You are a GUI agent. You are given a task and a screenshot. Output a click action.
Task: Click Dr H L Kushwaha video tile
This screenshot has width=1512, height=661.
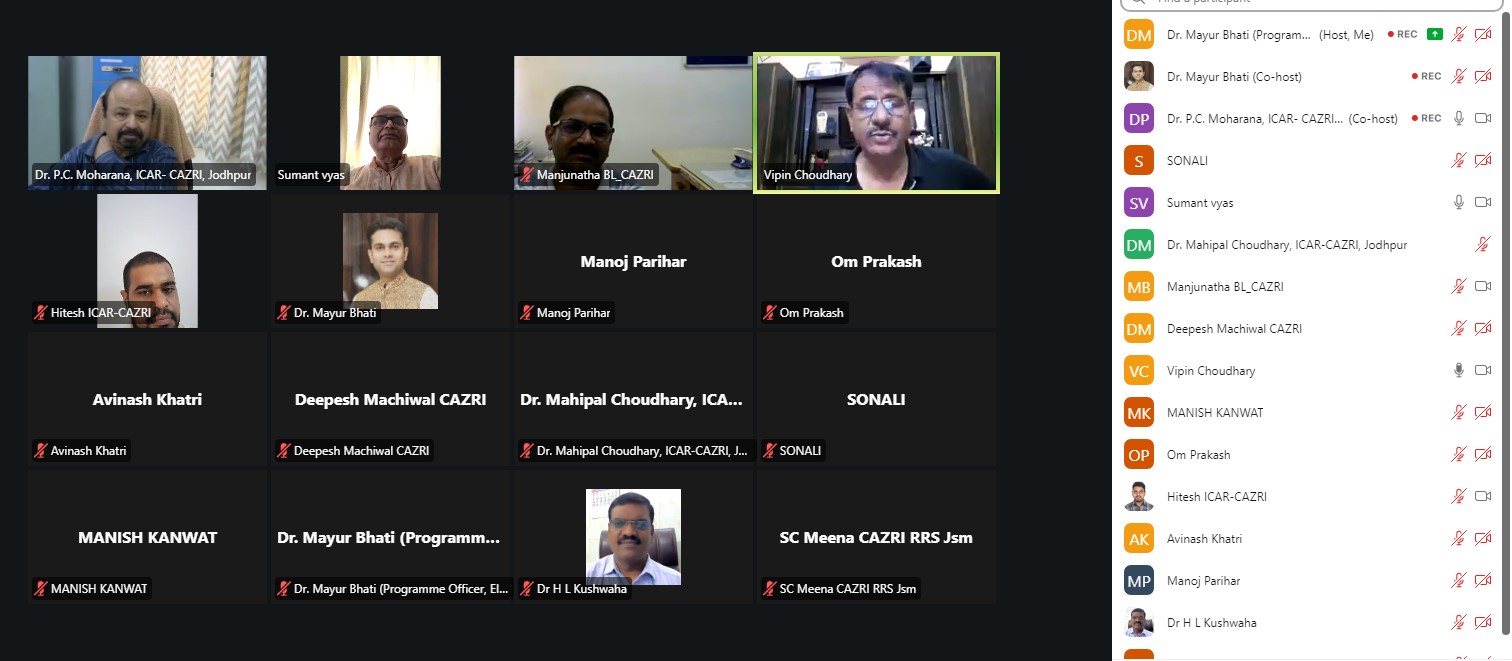tap(633, 537)
